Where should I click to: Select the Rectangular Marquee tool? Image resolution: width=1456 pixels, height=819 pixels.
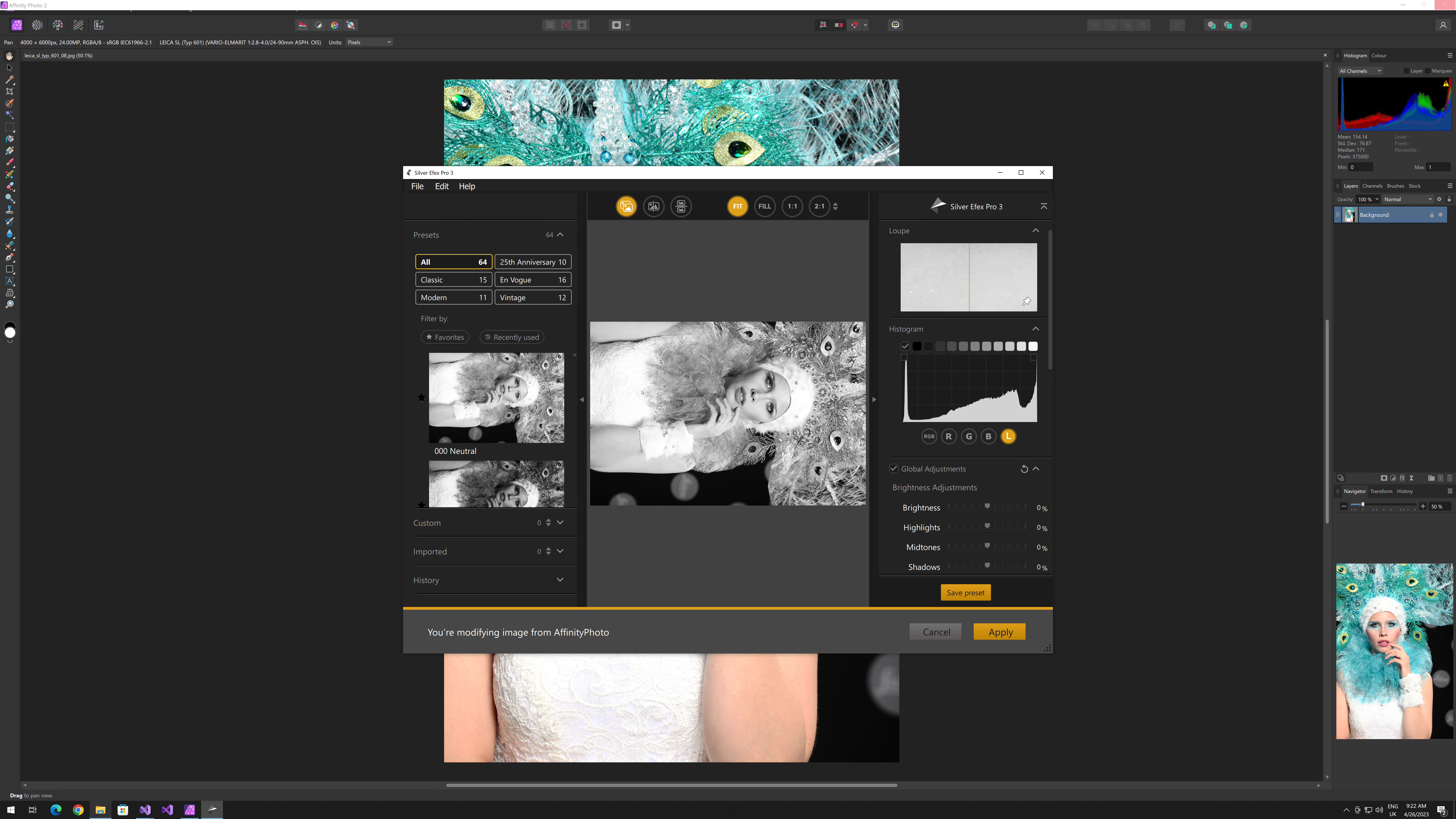pyautogui.click(x=10, y=127)
